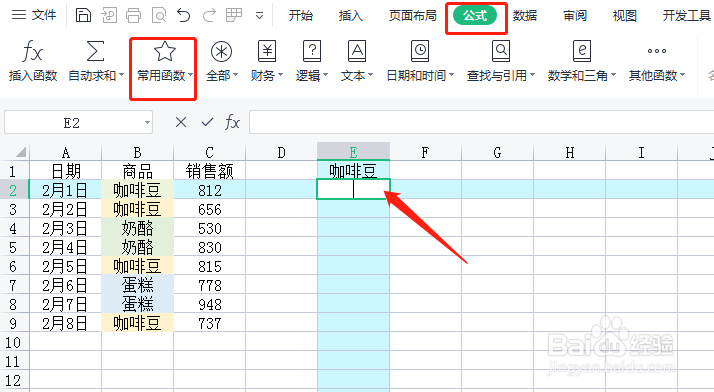Click 奶酪 cell in row 4
The height and width of the screenshot is (392, 714).
[x=138, y=228]
